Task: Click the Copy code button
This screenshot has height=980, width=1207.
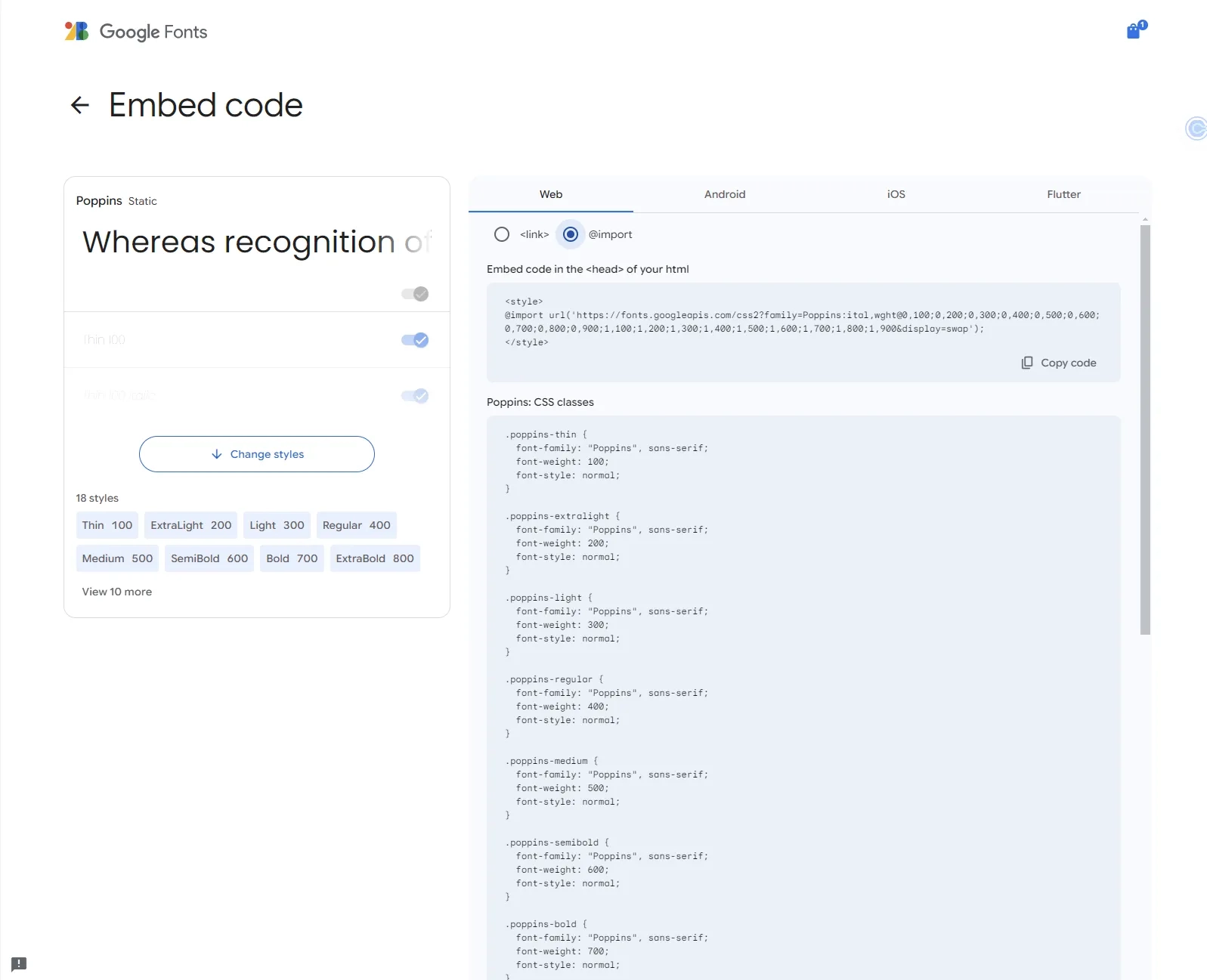Action: click(1059, 363)
